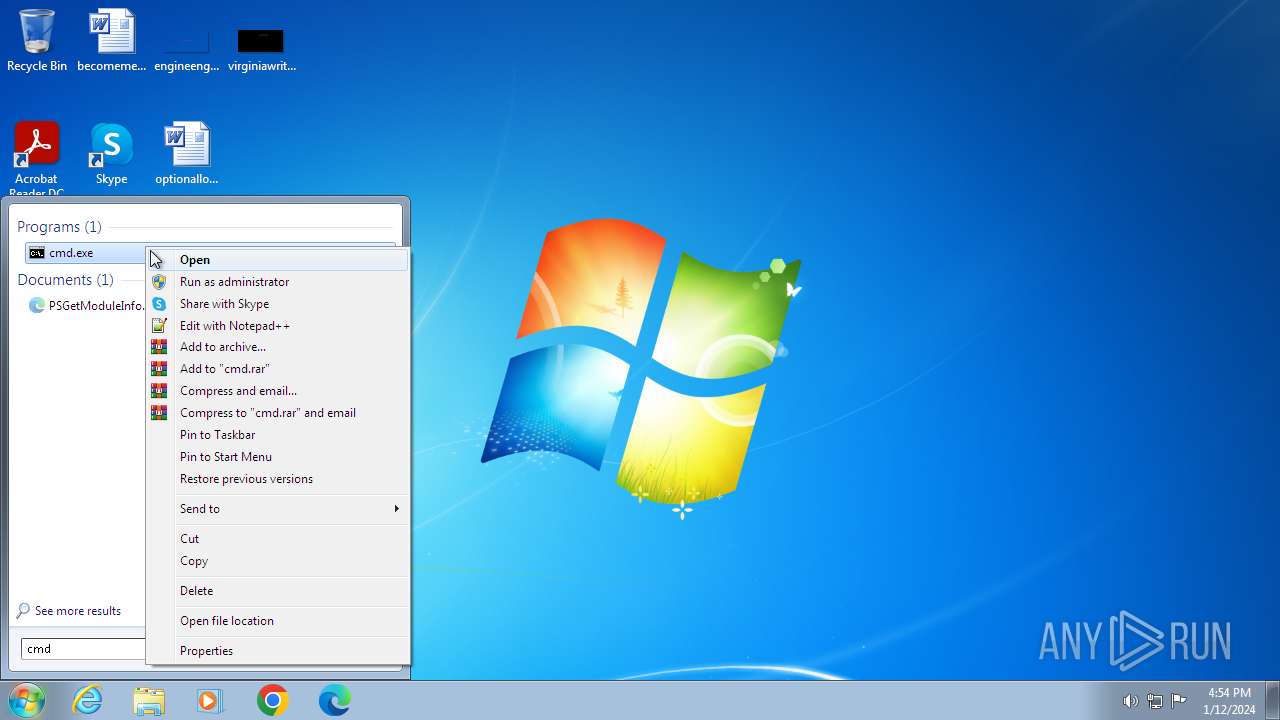Viewport: 1280px width, 720px height.
Task: Select Compress and email... entry
Action: tap(278, 391)
